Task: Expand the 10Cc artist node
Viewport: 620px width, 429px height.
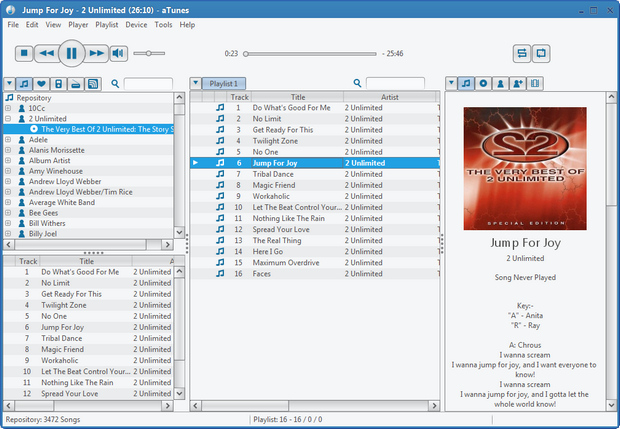Action: (8, 108)
